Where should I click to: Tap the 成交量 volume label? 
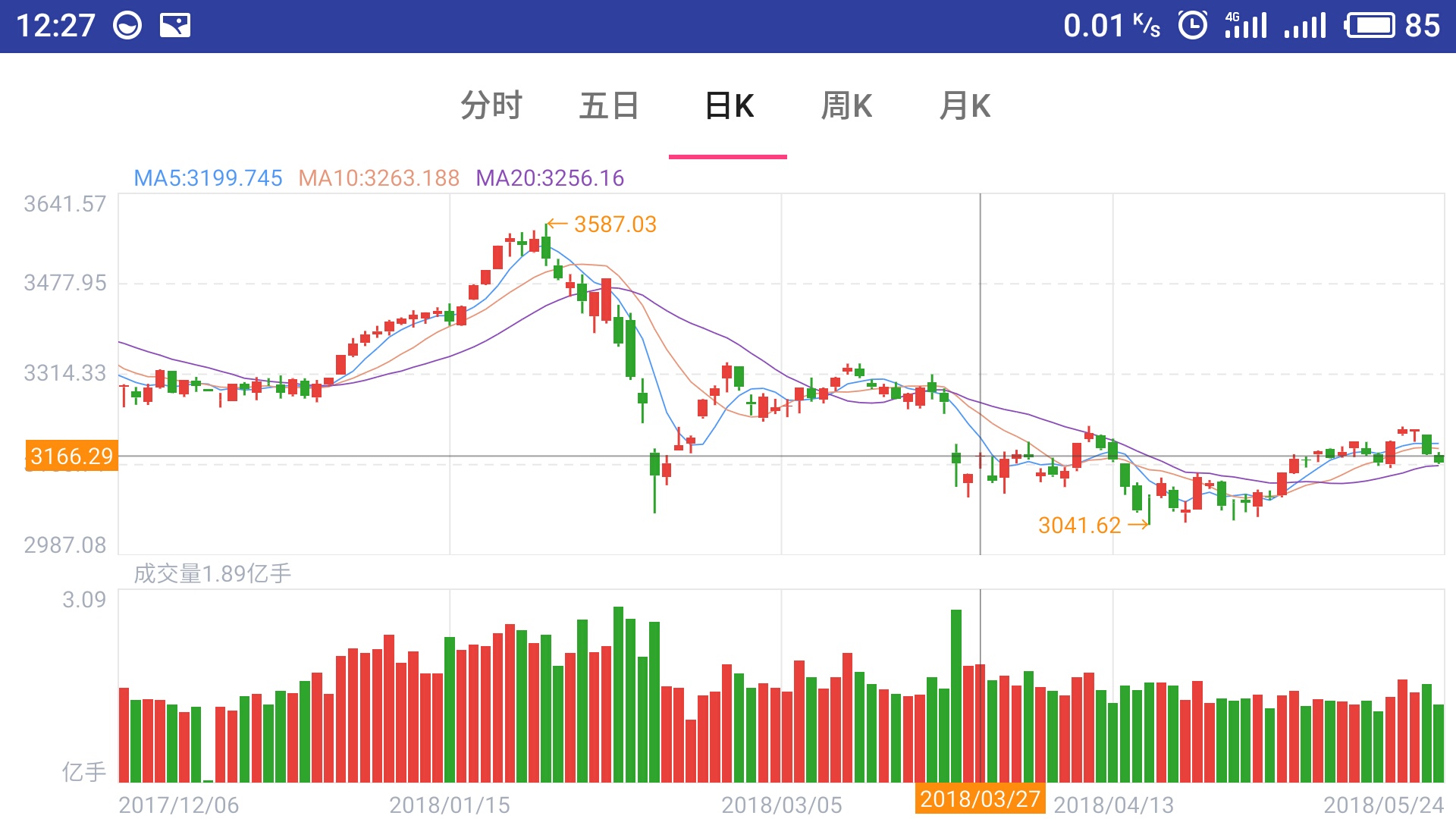(212, 573)
